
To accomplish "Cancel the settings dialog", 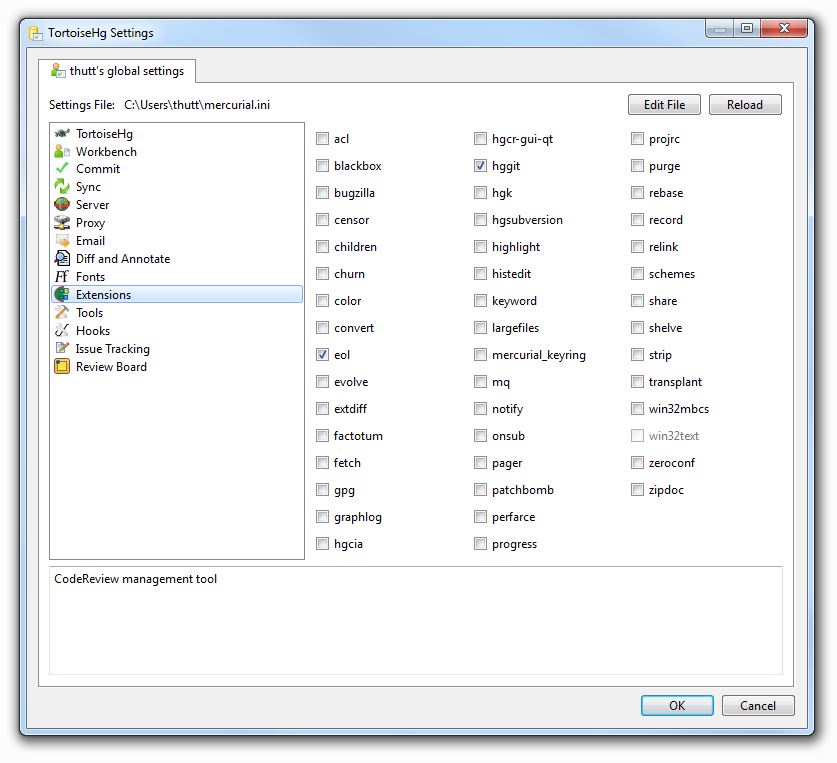I will tap(757, 705).
